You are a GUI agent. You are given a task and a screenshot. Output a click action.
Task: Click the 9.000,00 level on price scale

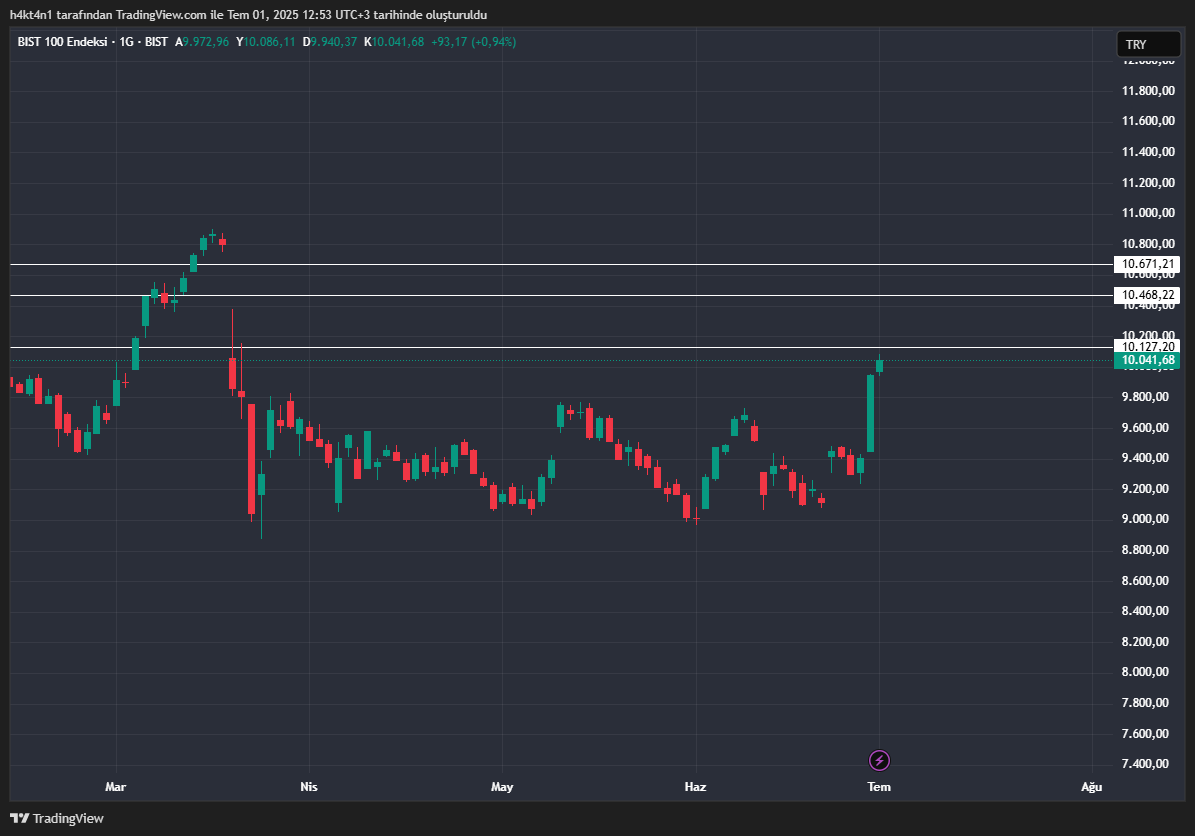pos(1144,519)
